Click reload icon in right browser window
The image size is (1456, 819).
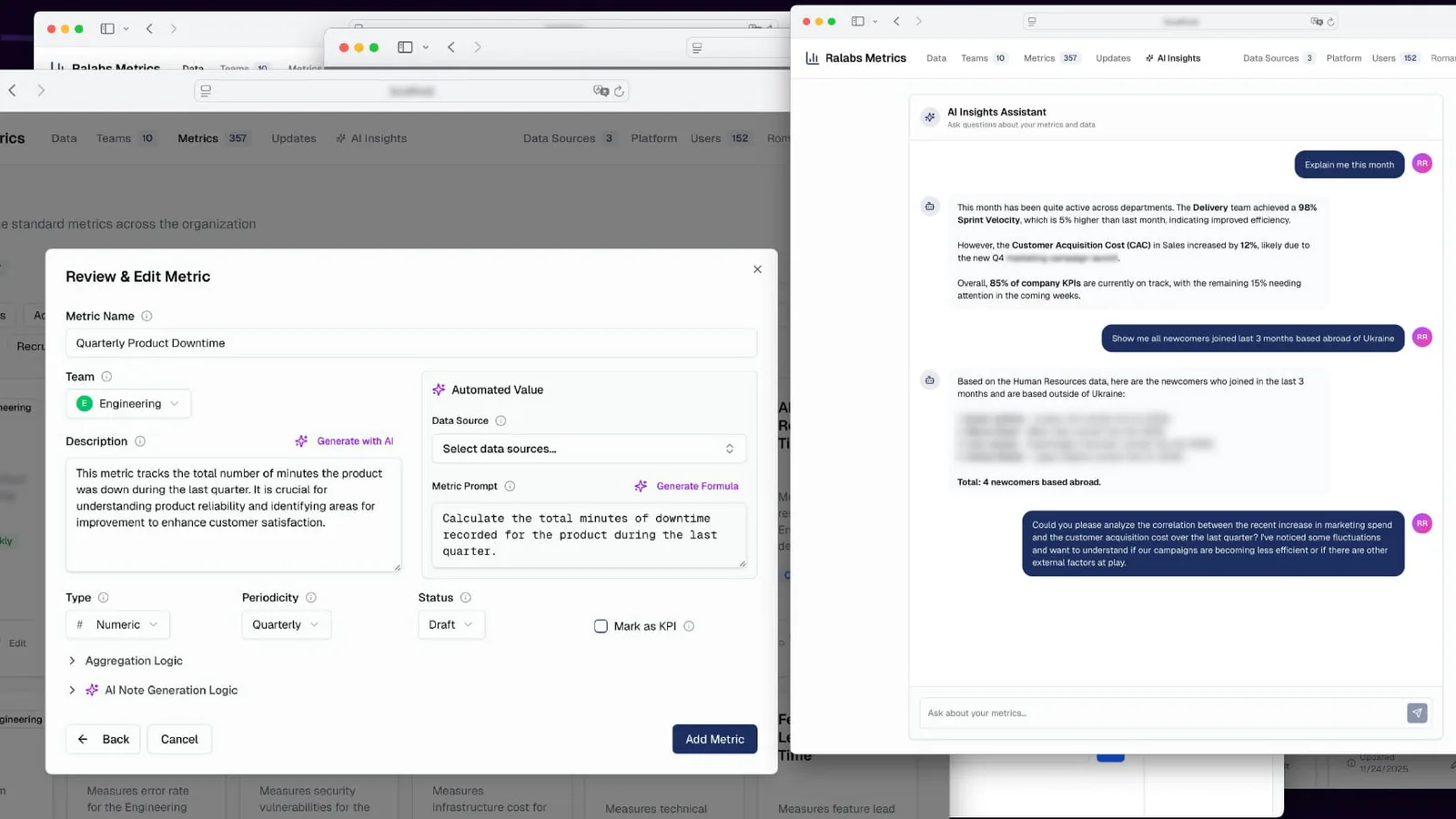click(1330, 22)
